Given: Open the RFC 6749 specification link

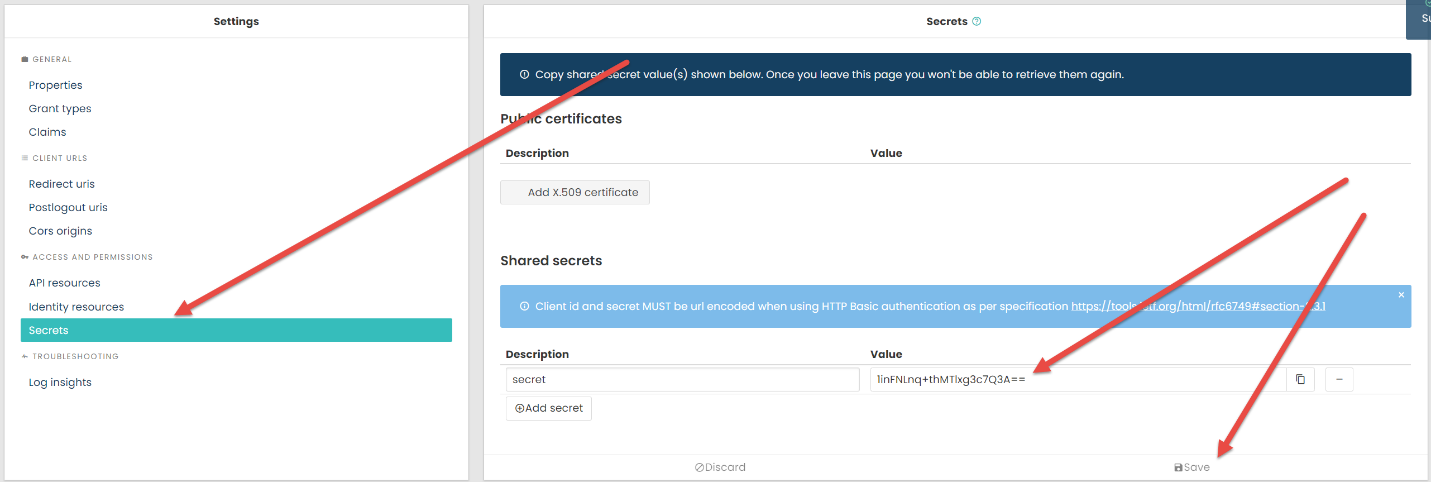Looking at the screenshot, I should 1198,306.
